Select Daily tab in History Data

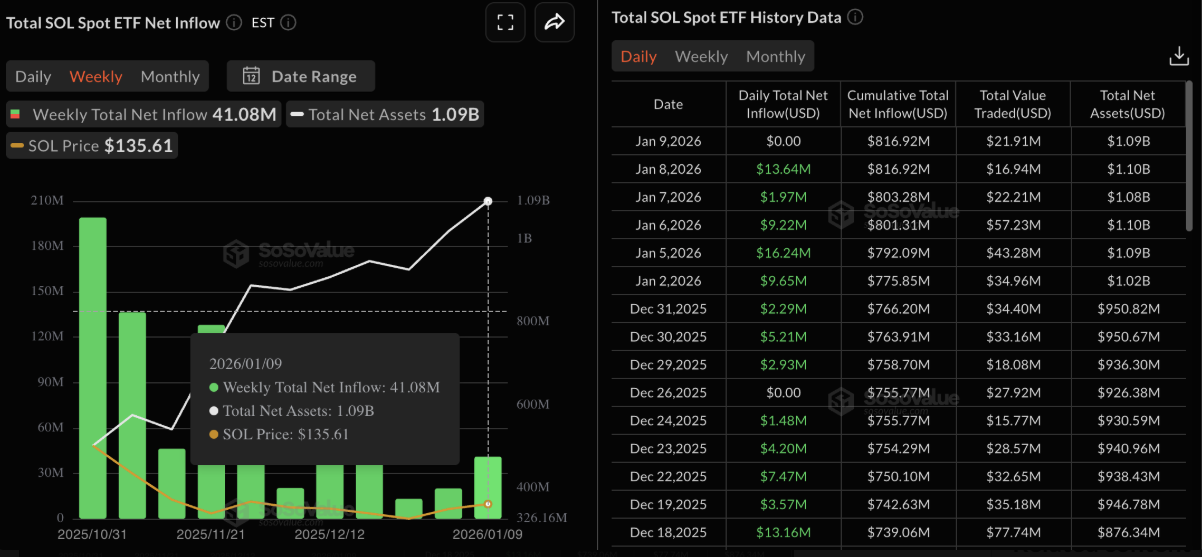point(638,56)
